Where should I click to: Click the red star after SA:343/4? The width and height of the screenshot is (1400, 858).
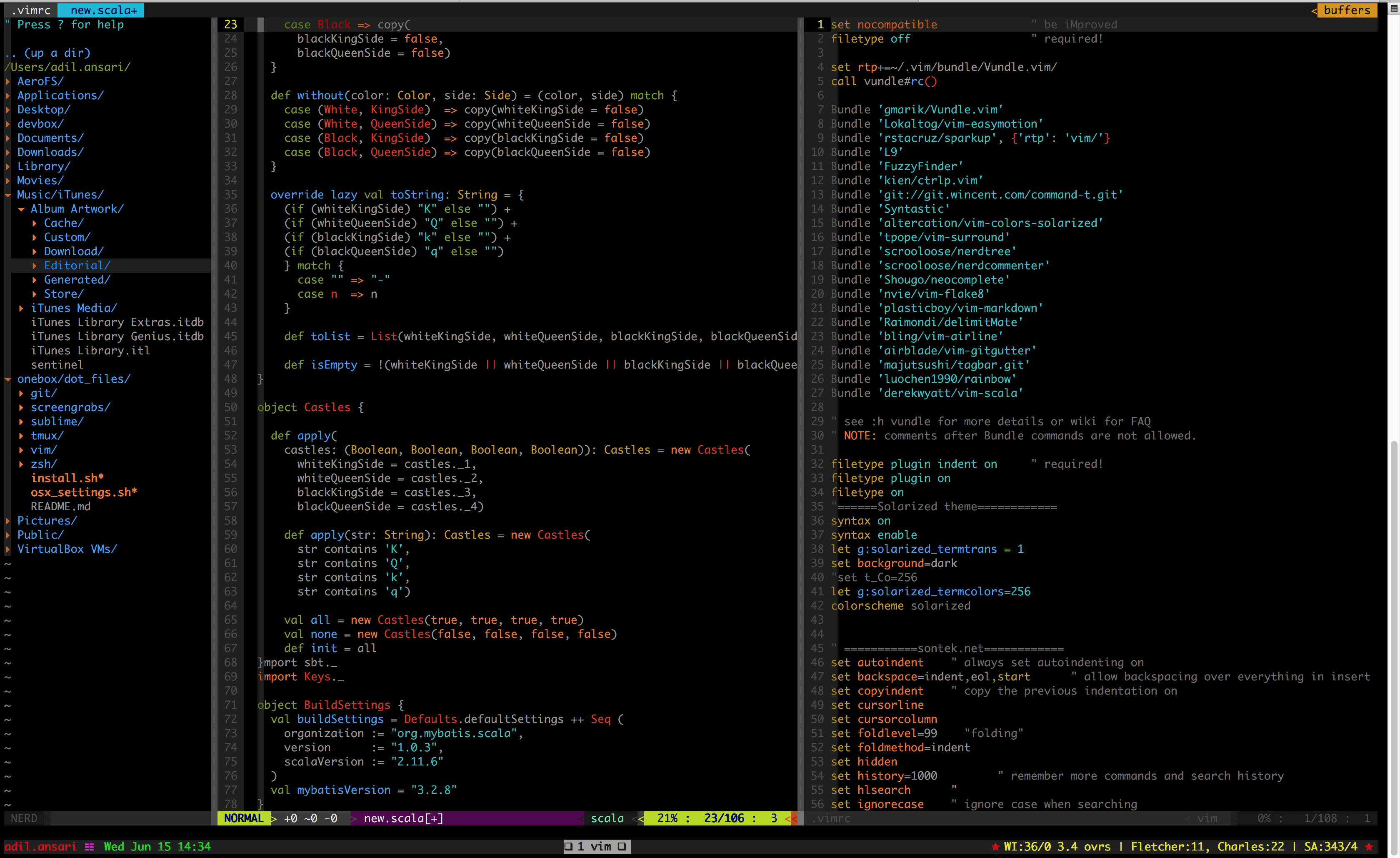[x=1368, y=847]
